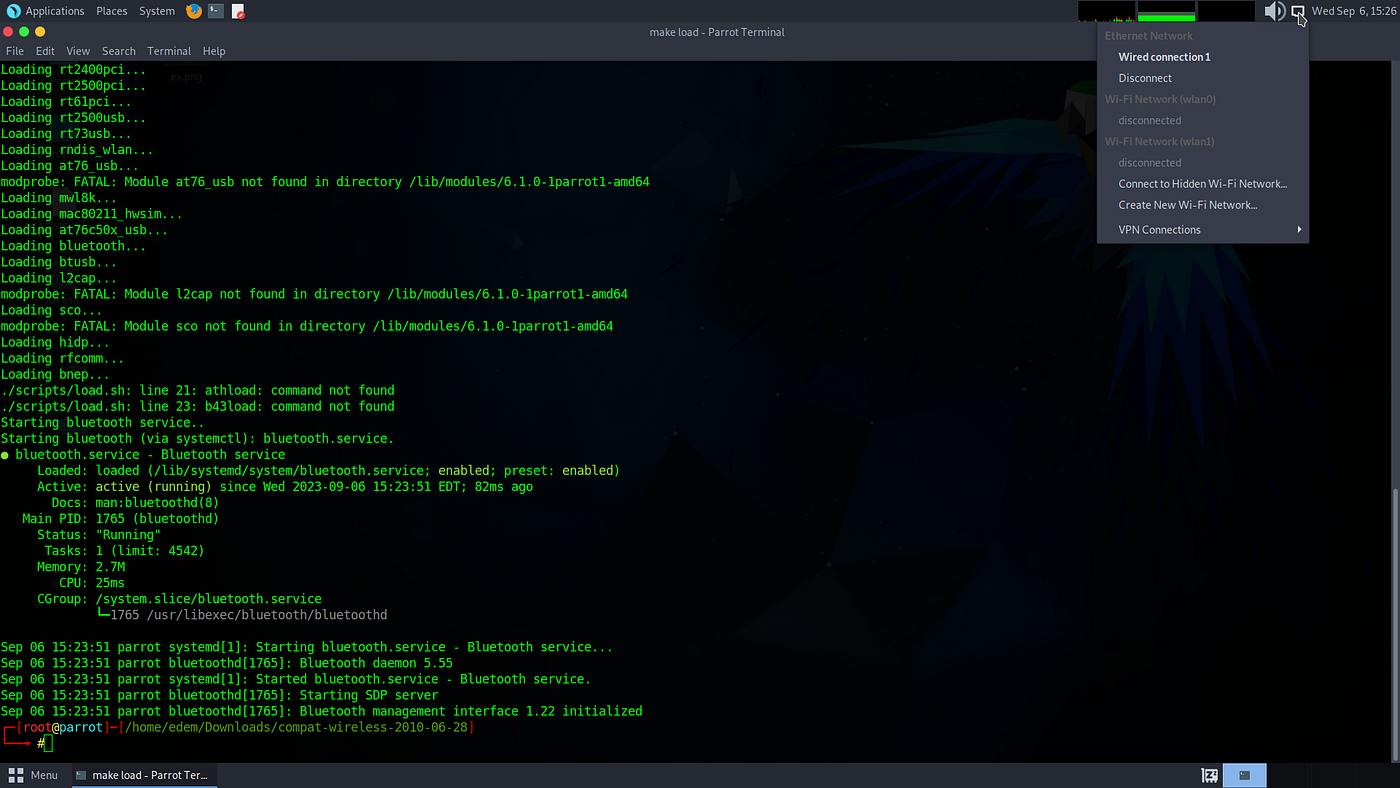Viewport: 1400px width, 788px height.
Task: Choose Connect to Hidden Wi-Fi Network
Action: coord(1202,184)
